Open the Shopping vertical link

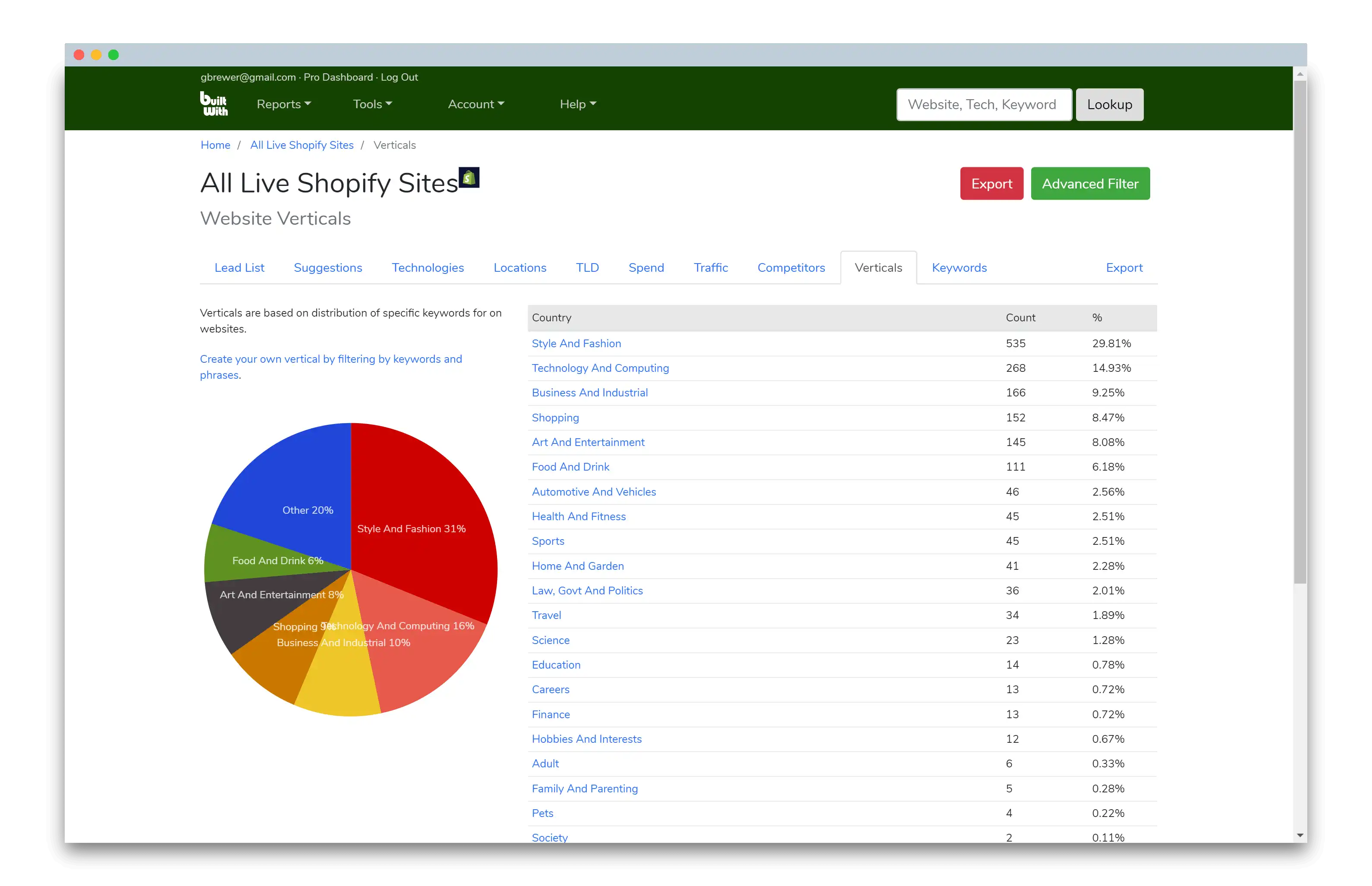tap(555, 418)
